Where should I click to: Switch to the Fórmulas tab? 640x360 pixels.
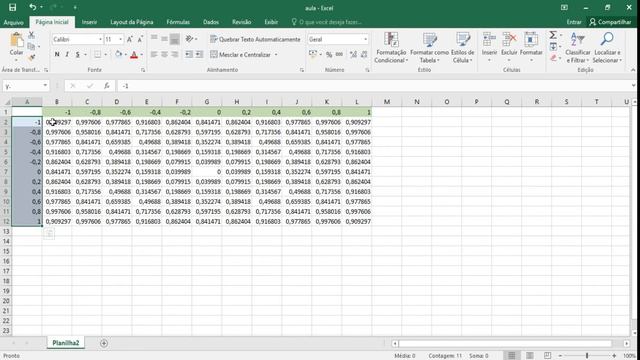point(178,22)
